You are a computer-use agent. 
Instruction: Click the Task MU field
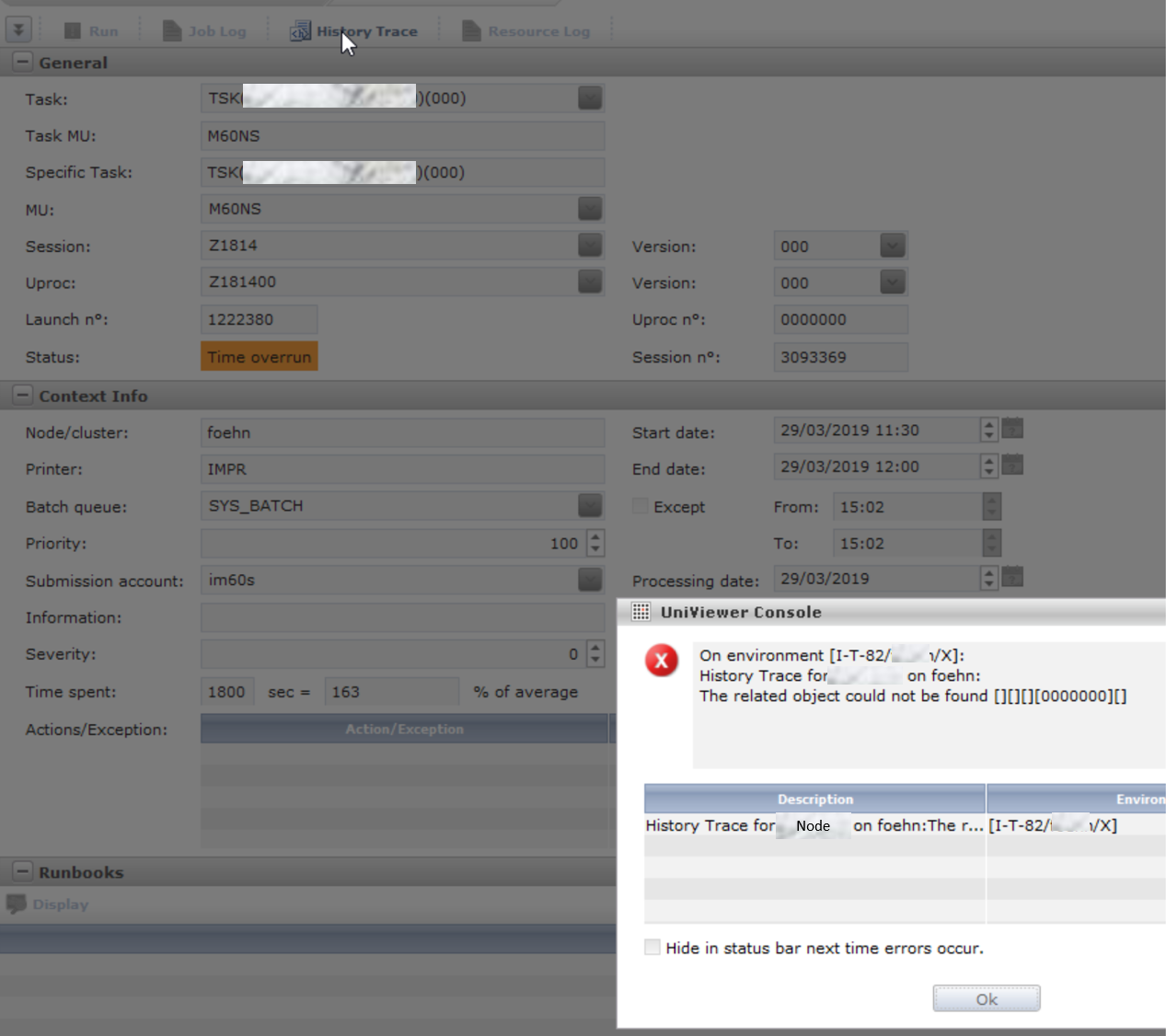tap(402, 135)
